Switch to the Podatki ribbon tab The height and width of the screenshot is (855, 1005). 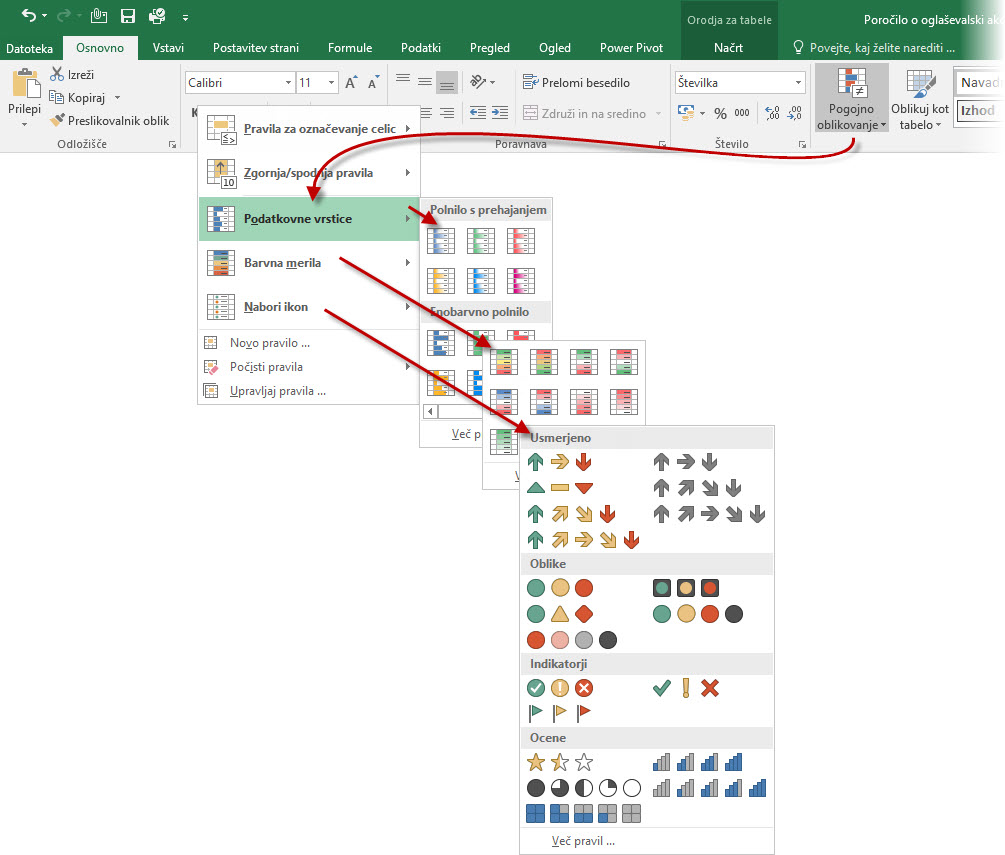pos(421,47)
